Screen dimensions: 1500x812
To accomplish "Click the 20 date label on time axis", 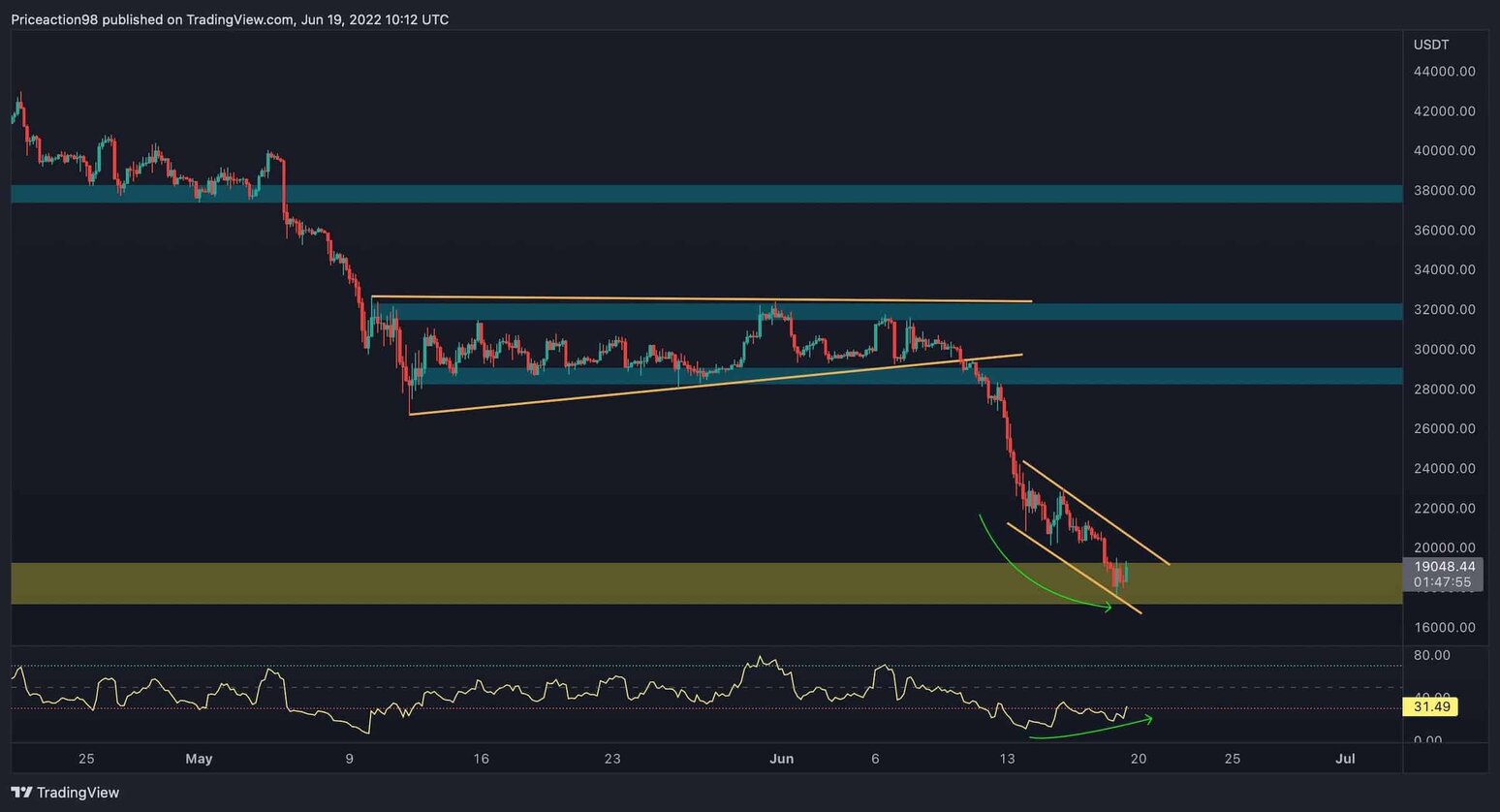I will coord(1139,759).
